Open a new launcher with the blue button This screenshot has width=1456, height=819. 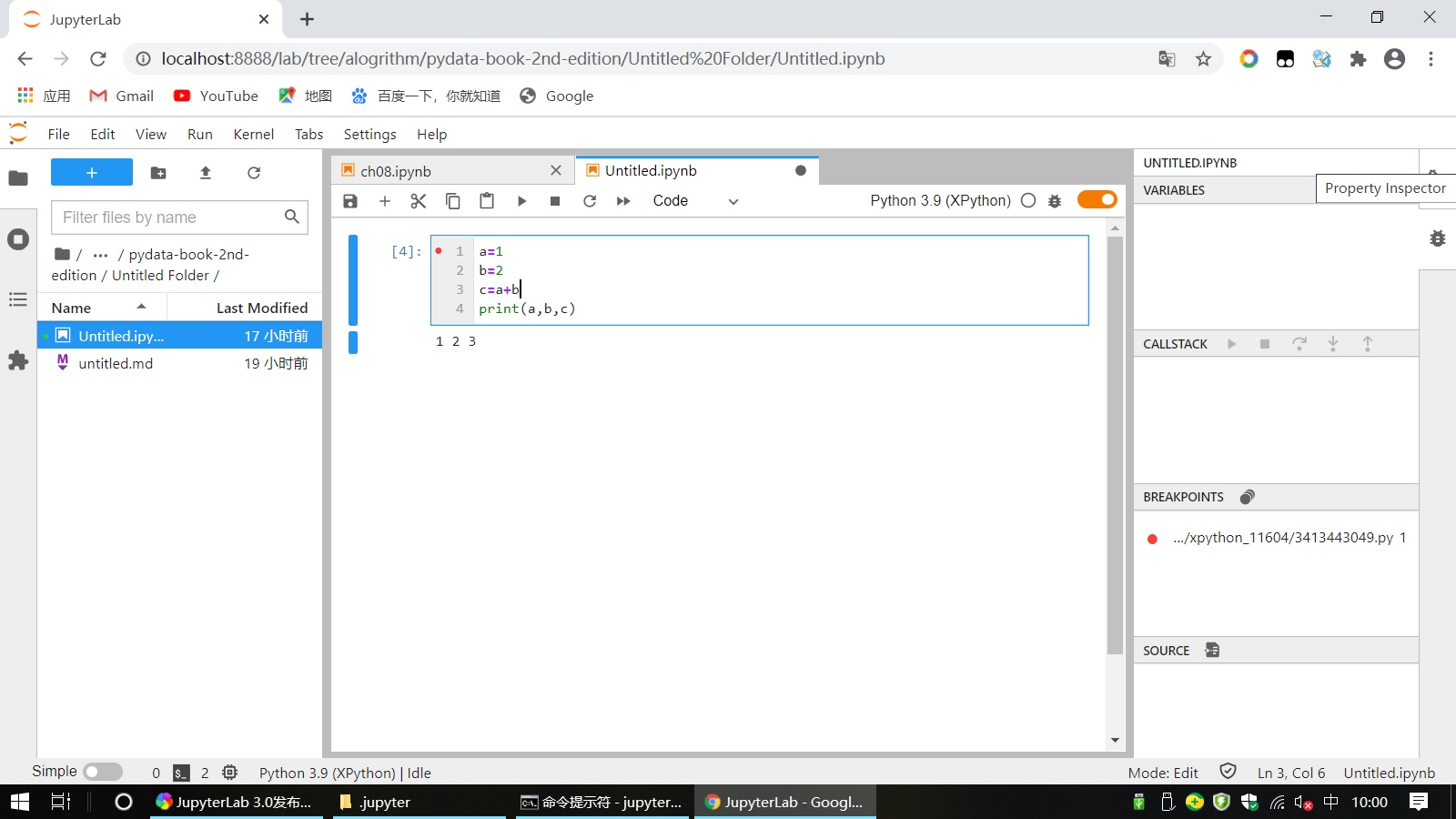pos(91,173)
